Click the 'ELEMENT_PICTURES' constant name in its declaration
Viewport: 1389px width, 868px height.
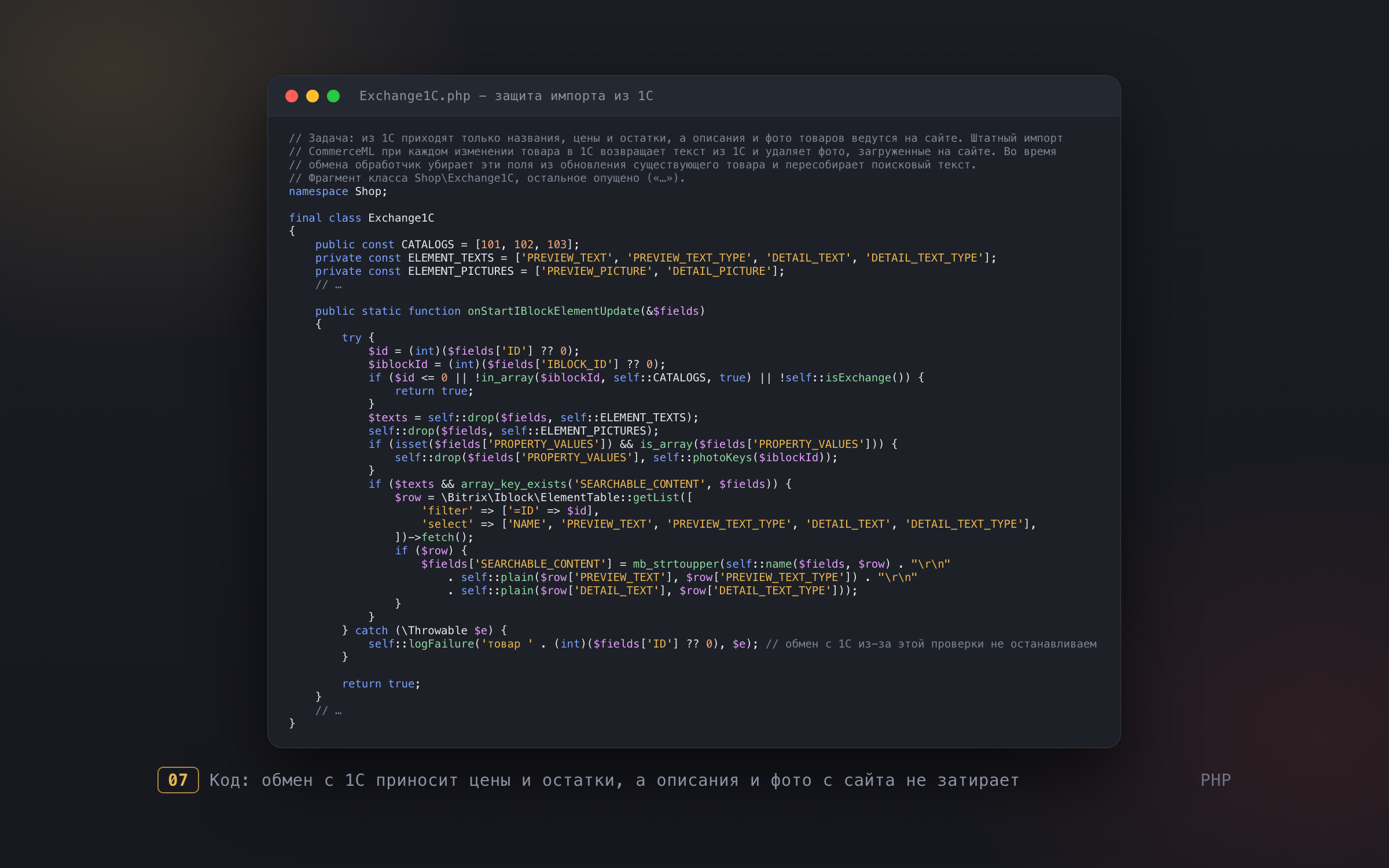click(461, 271)
